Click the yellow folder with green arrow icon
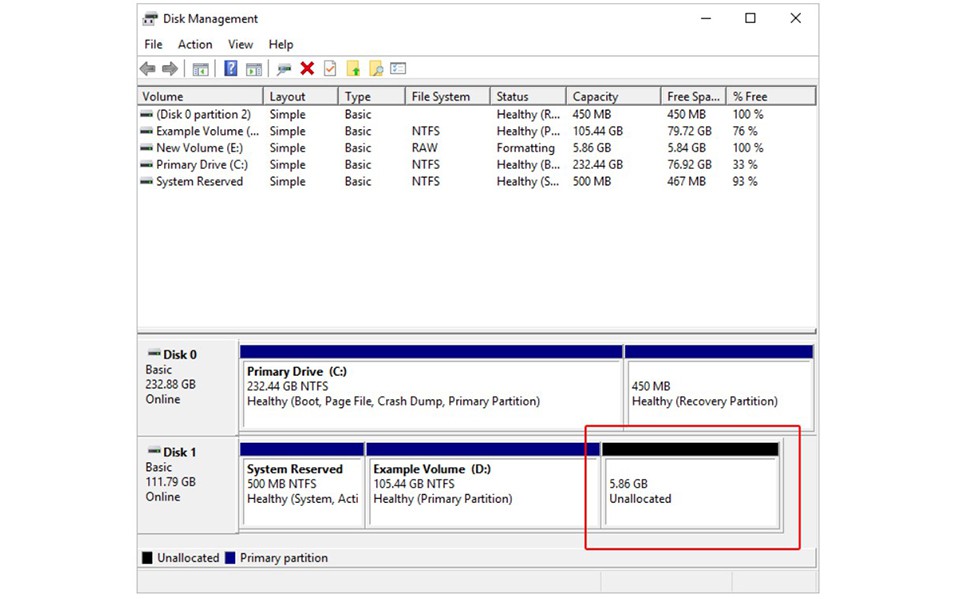Image resolution: width=960 pixels, height=599 pixels. tap(353, 69)
